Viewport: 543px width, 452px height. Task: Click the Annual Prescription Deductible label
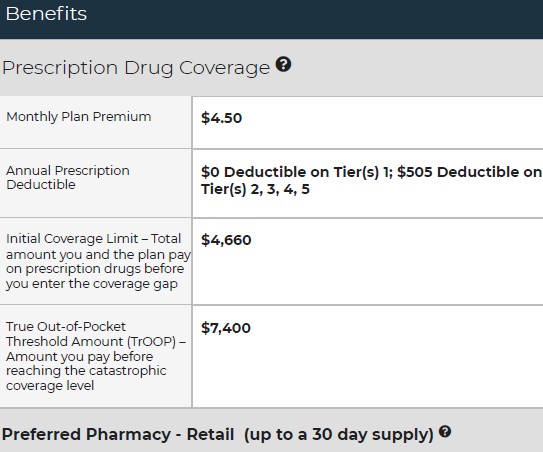click(68, 177)
